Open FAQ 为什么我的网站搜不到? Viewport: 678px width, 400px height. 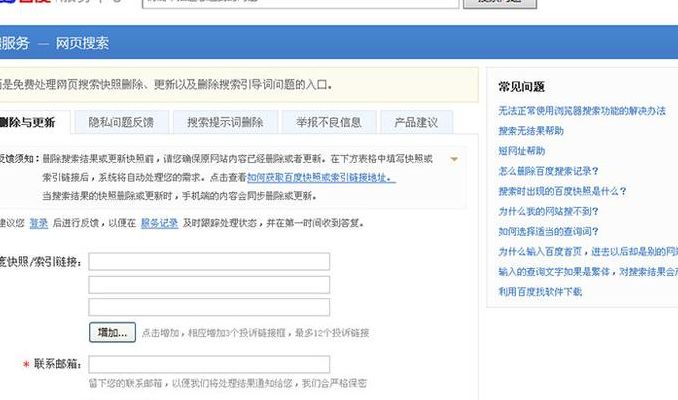[x=548, y=211]
